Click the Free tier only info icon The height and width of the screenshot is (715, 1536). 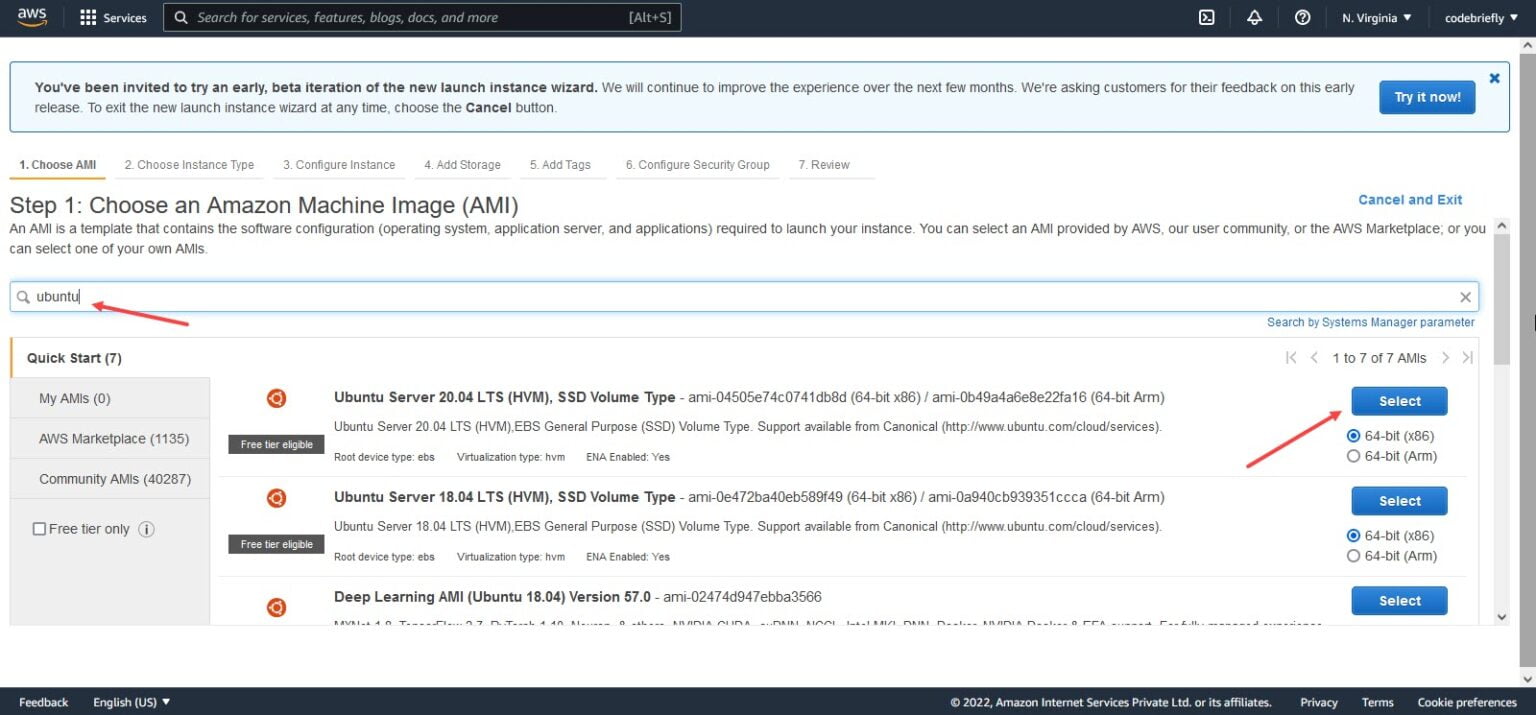coord(146,529)
